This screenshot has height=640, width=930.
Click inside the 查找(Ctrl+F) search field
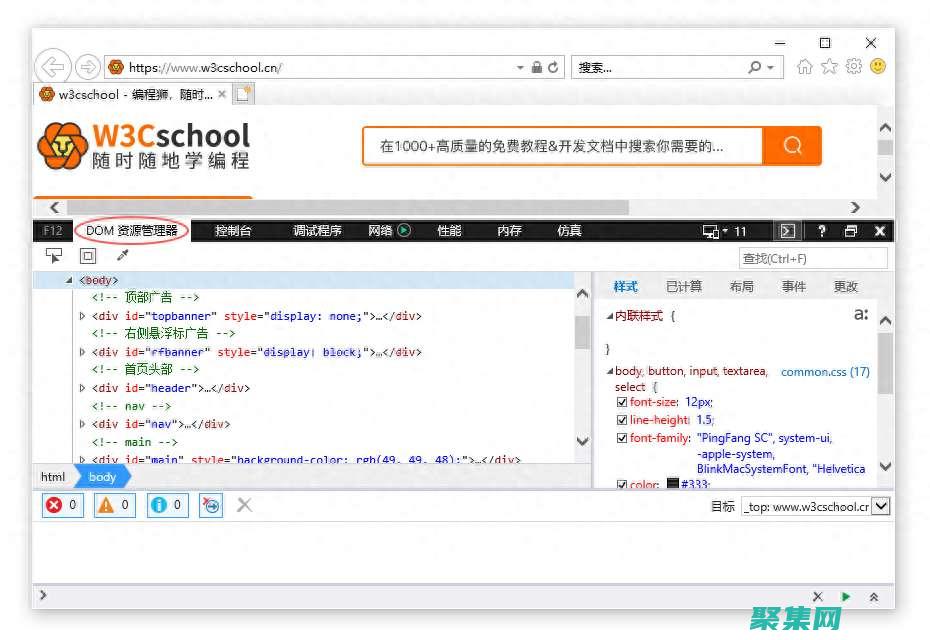coord(812,258)
